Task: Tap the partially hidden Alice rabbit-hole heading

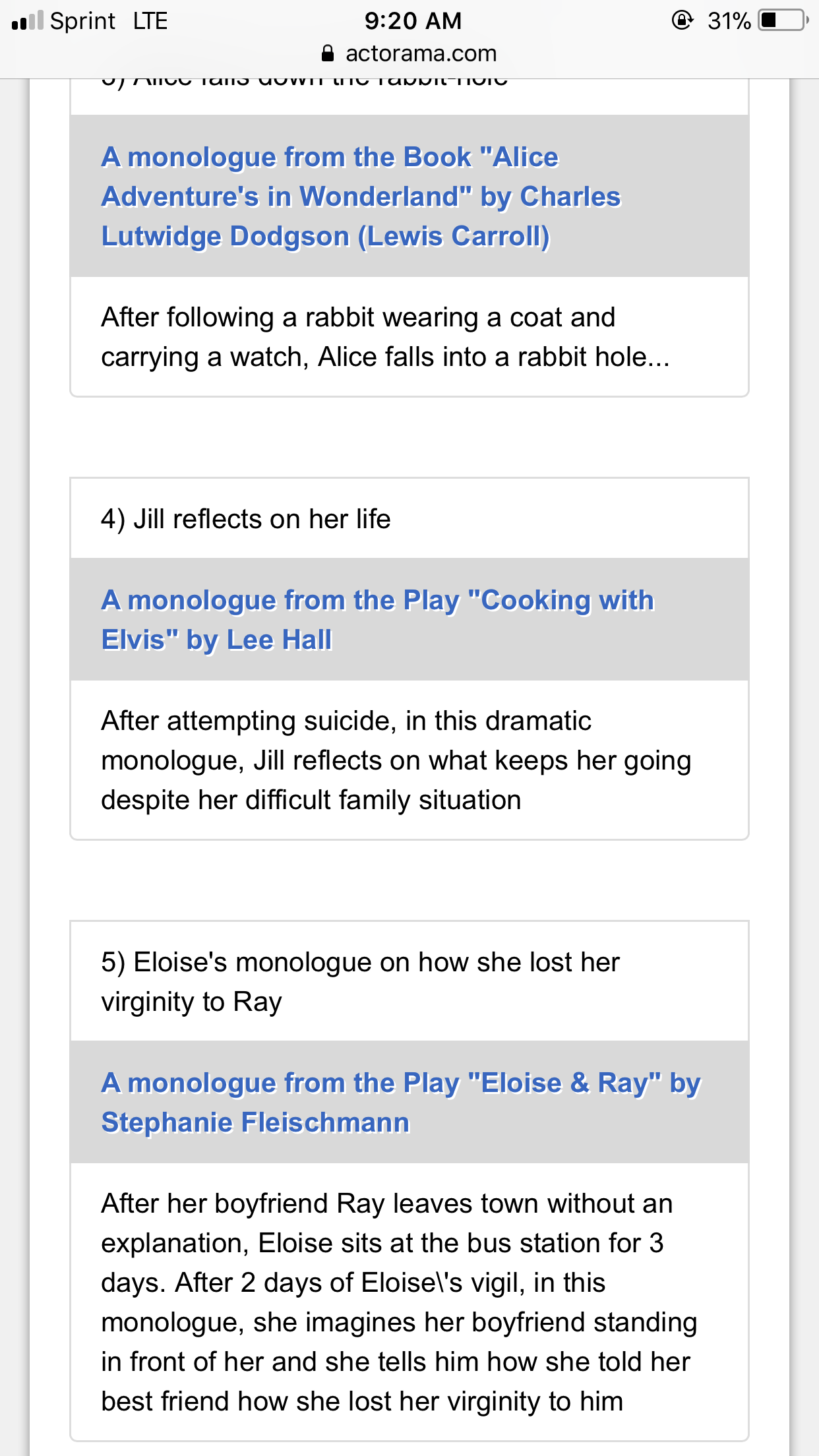Action: point(305,83)
